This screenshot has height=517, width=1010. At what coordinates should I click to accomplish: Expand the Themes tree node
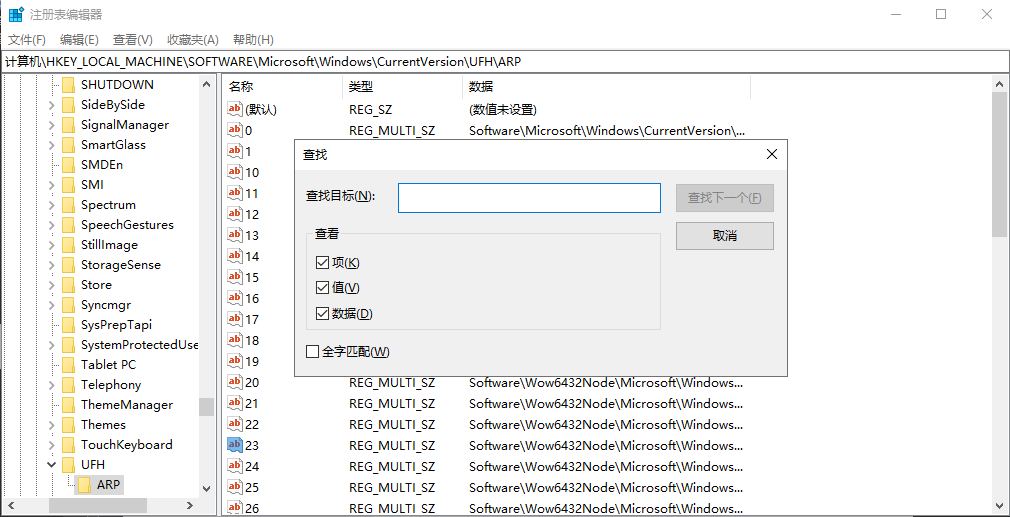tap(52, 424)
